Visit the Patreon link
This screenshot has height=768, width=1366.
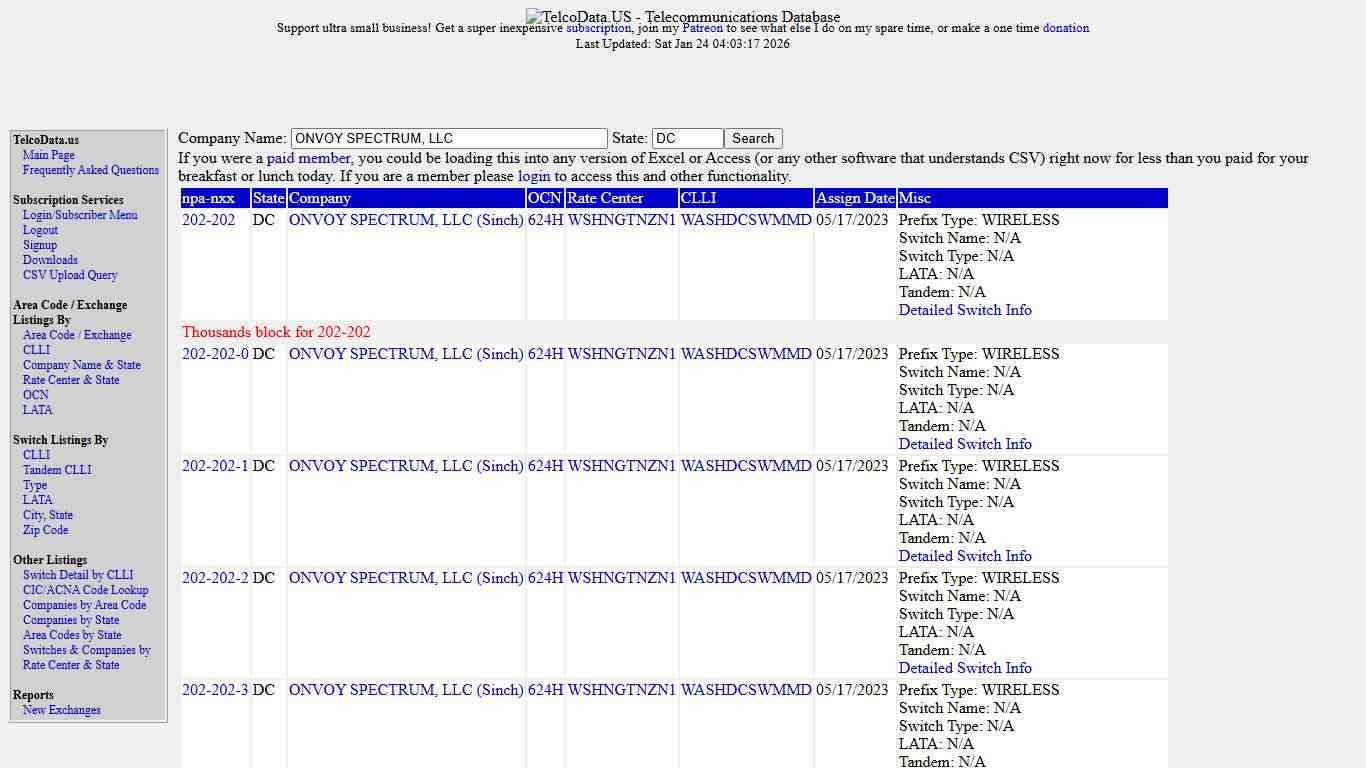pos(703,28)
